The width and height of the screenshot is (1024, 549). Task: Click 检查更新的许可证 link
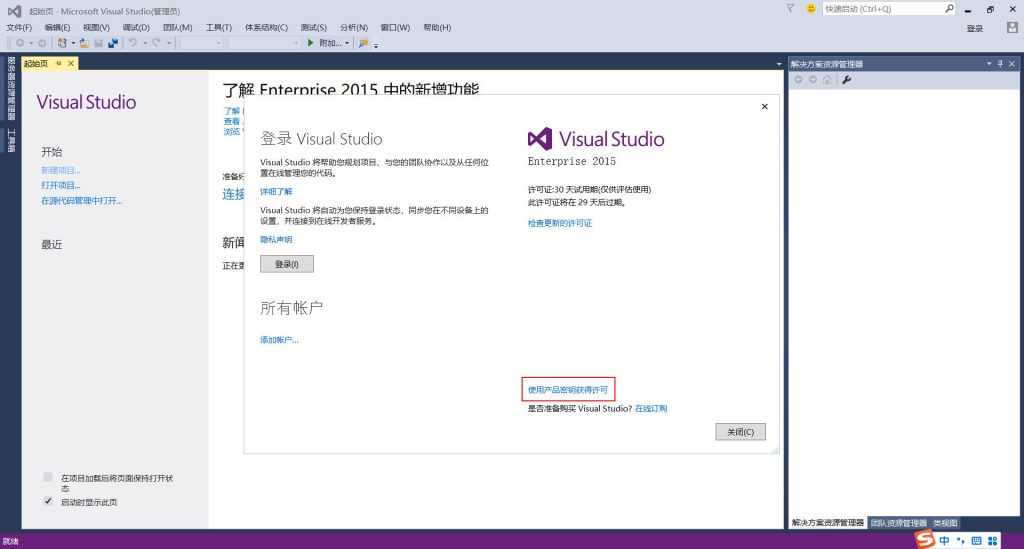(560, 223)
